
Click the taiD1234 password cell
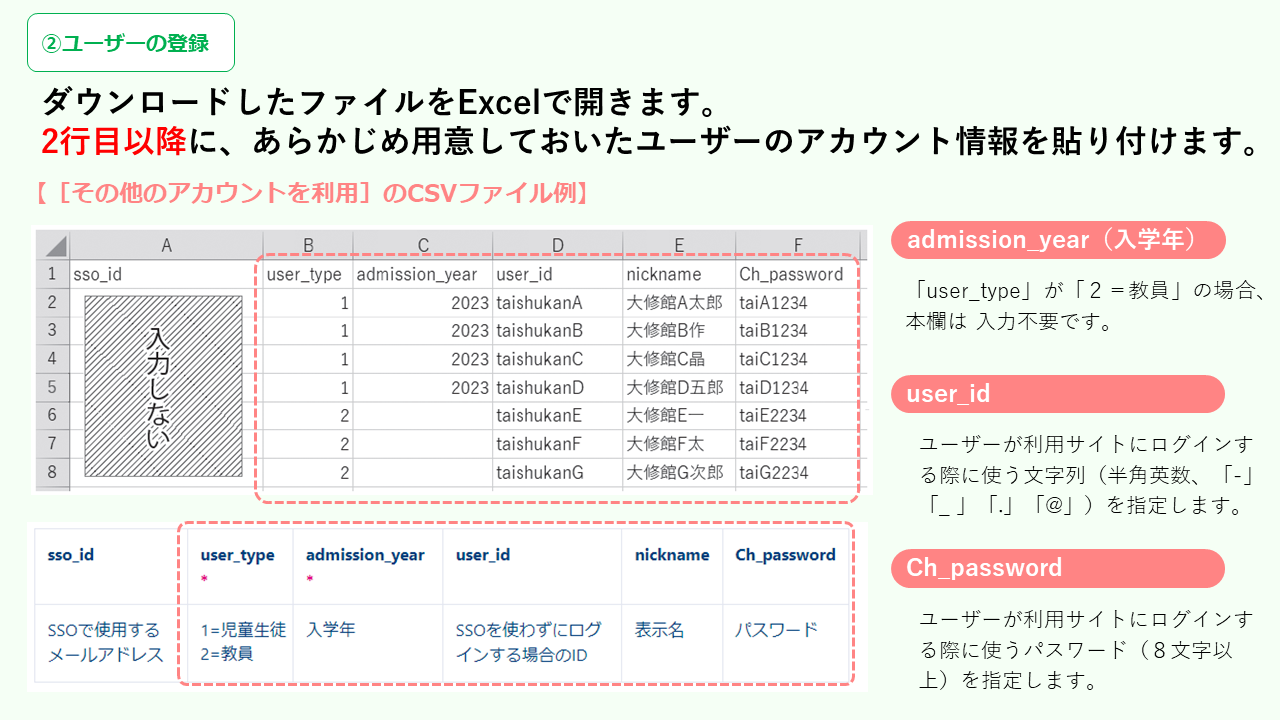(797, 387)
